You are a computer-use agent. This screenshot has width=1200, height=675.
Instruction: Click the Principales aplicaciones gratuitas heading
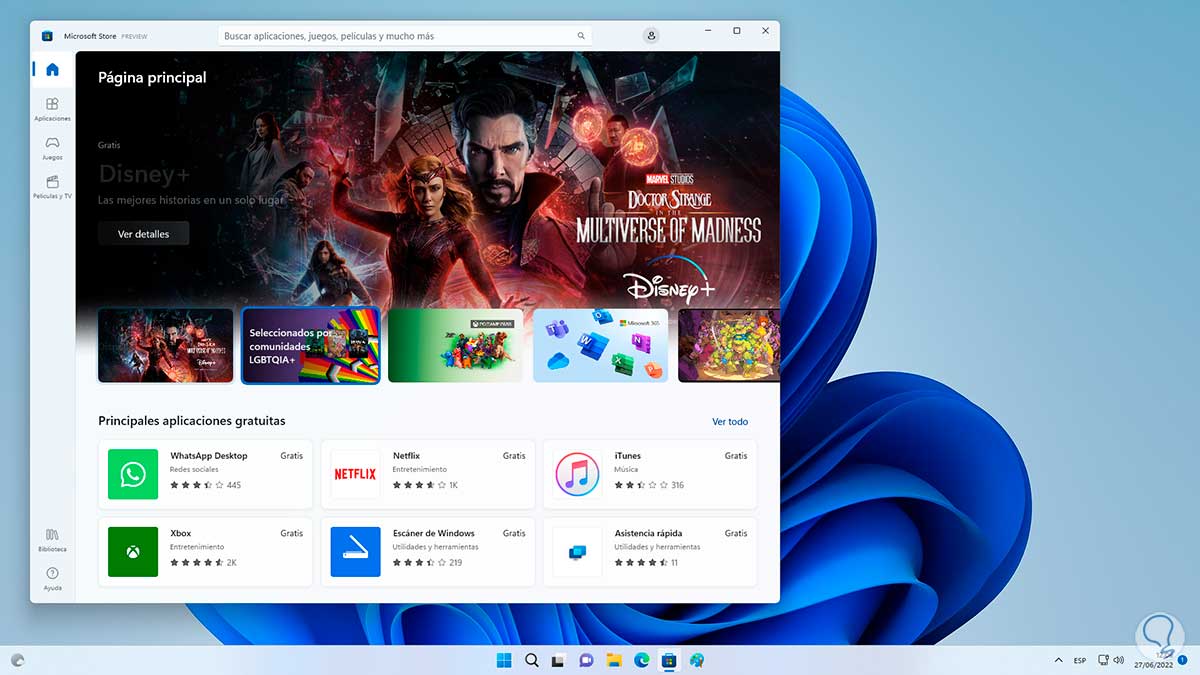(x=192, y=421)
